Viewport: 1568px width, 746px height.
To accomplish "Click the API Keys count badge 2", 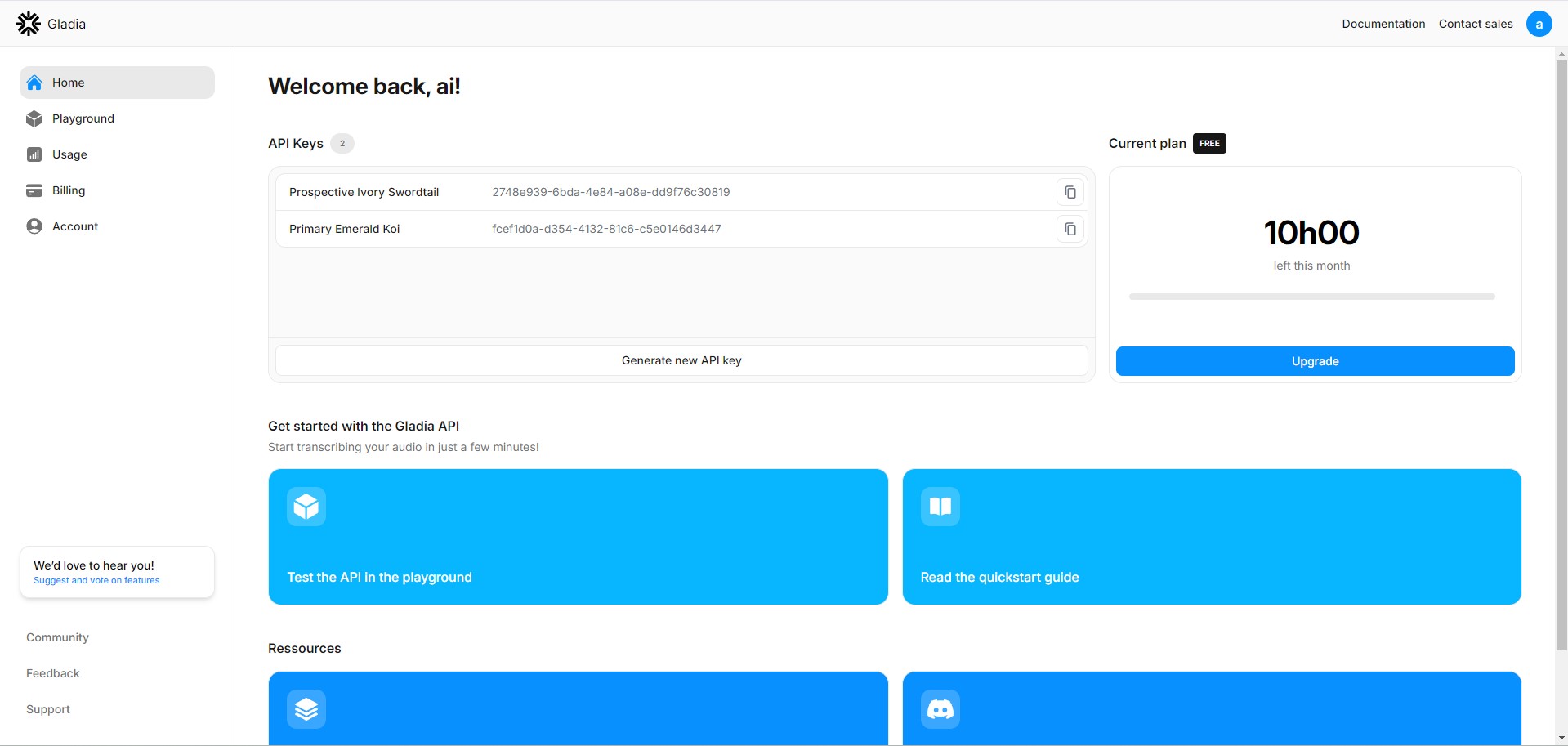I will (x=342, y=143).
